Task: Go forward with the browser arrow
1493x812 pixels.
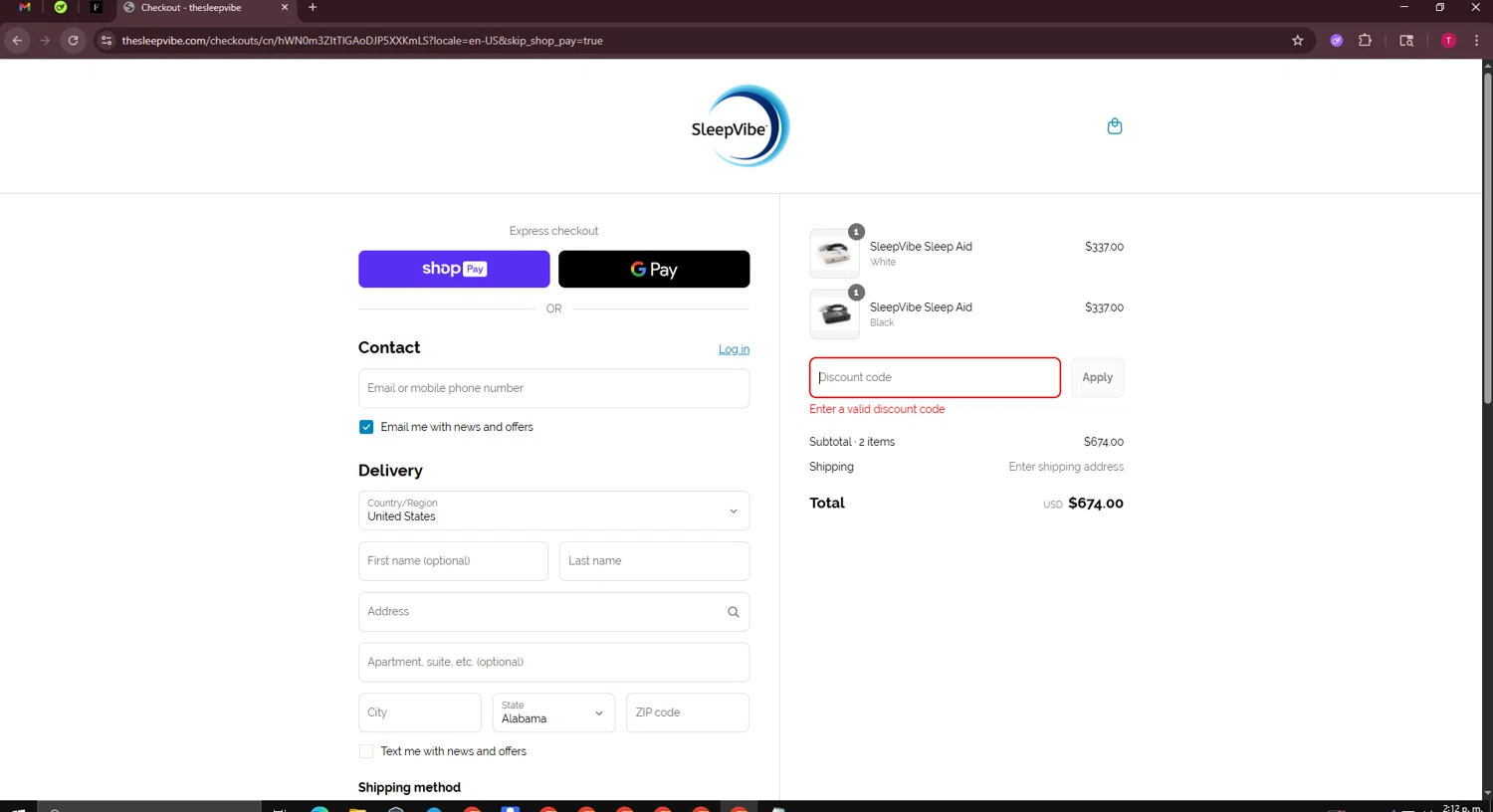Action: [x=45, y=41]
